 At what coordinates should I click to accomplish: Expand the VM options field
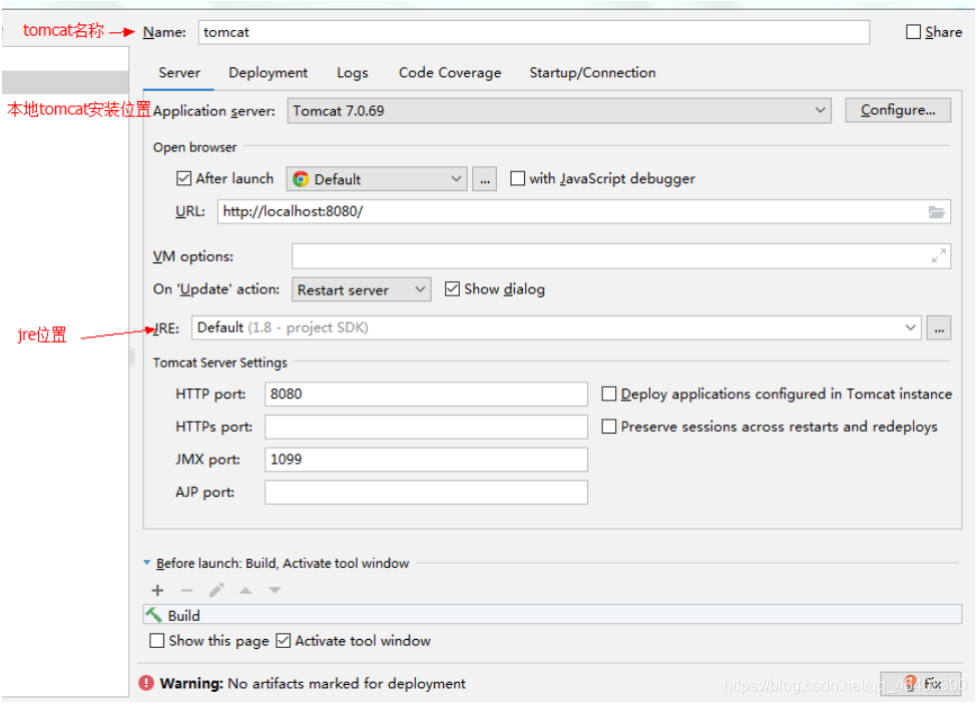point(938,255)
